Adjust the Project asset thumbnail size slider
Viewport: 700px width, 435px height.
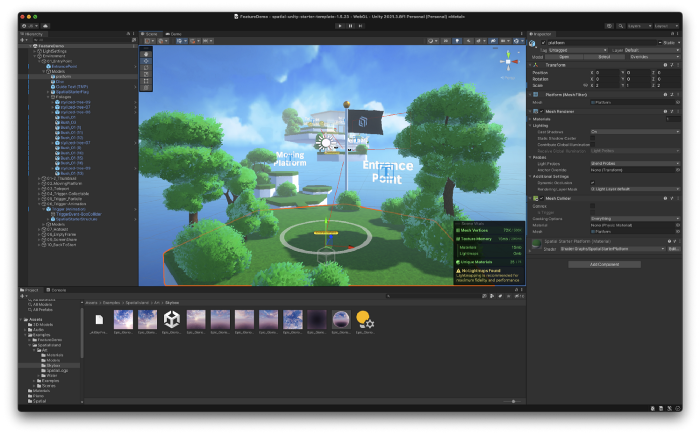click(513, 402)
